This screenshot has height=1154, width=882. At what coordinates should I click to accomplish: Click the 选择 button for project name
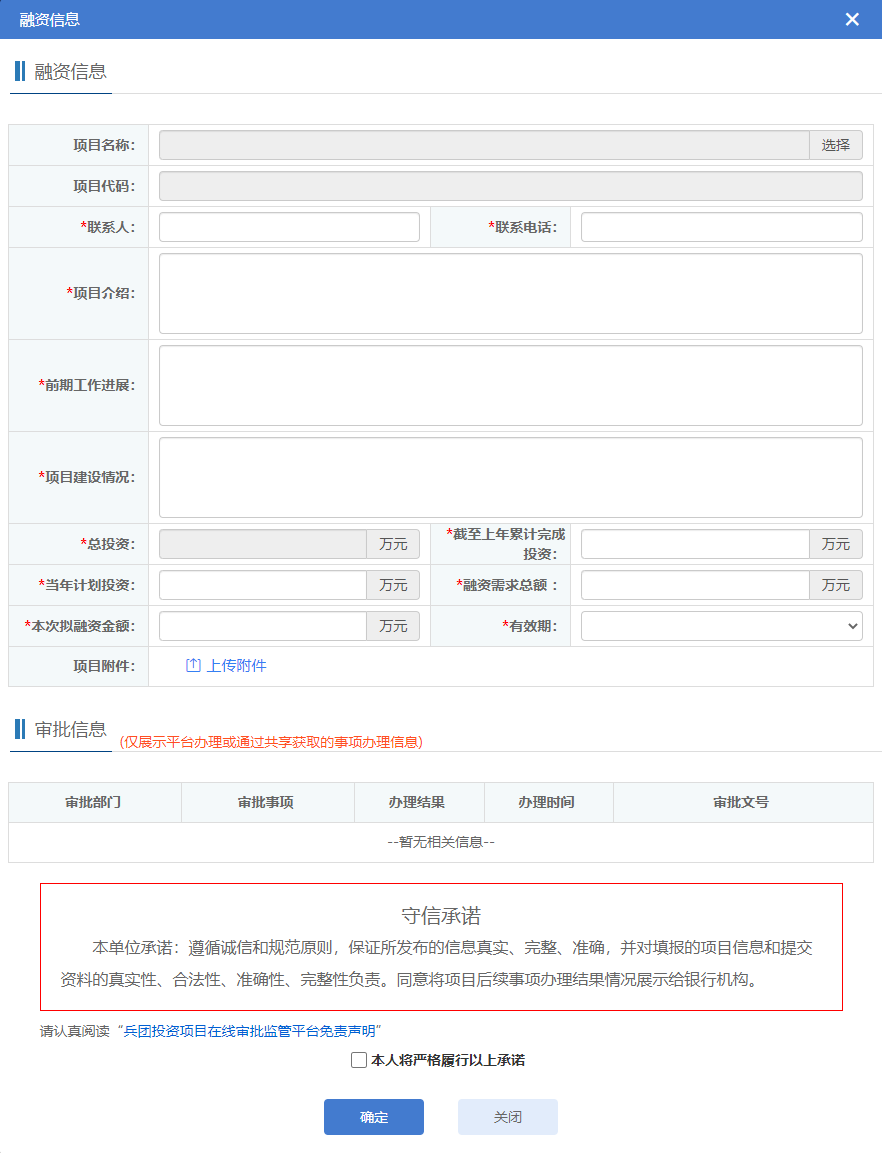click(835, 145)
